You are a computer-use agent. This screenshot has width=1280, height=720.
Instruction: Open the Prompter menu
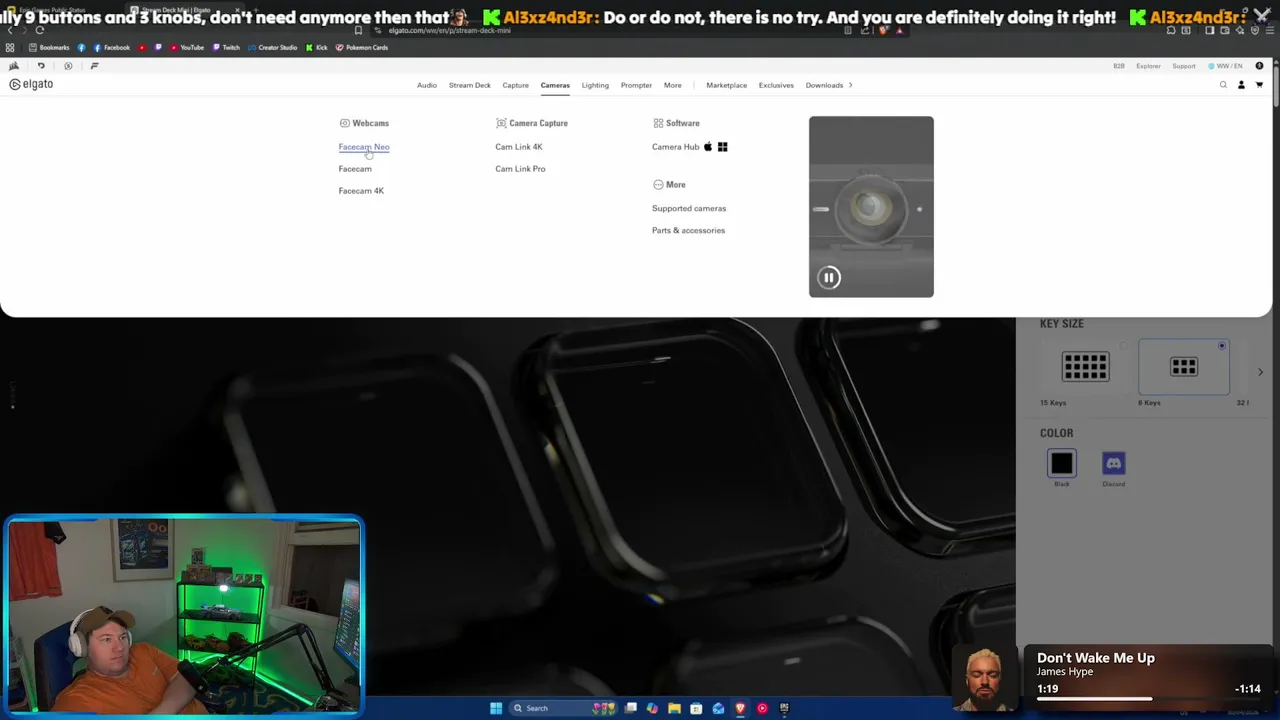636,85
